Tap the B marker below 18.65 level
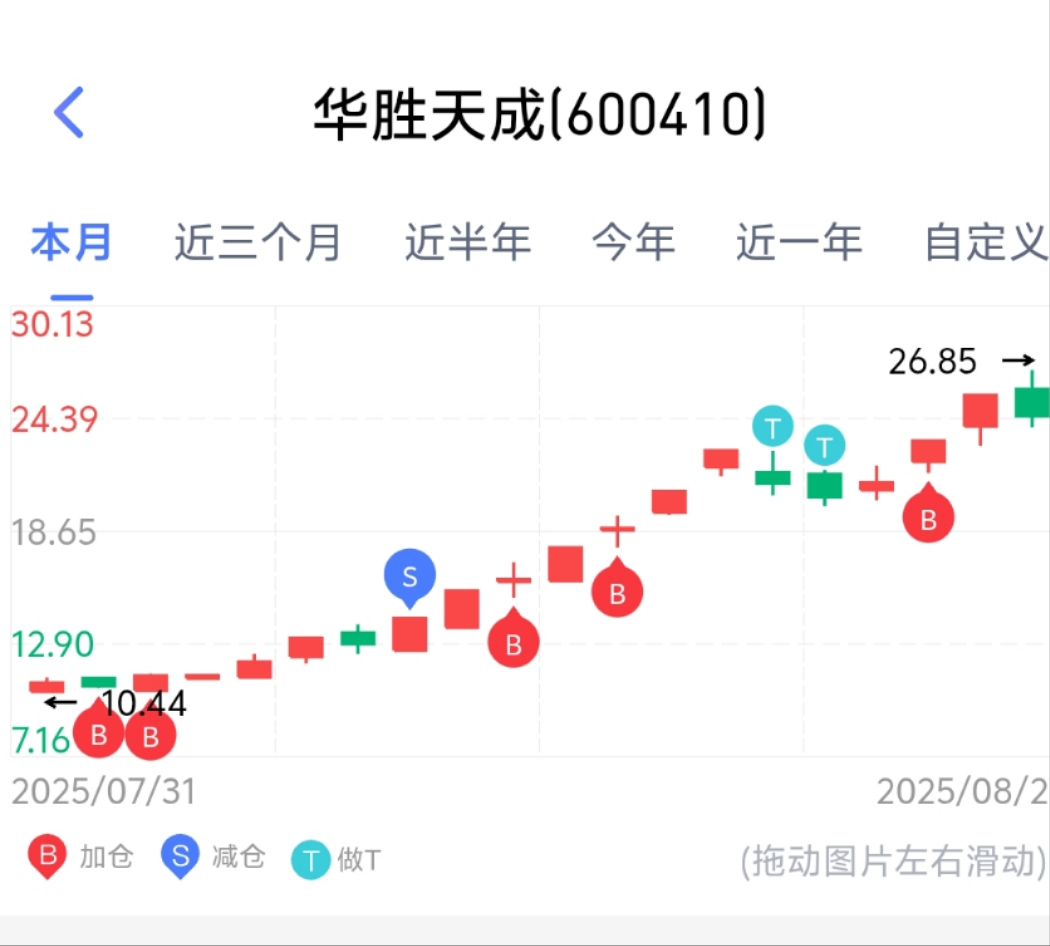 click(x=617, y=588)
